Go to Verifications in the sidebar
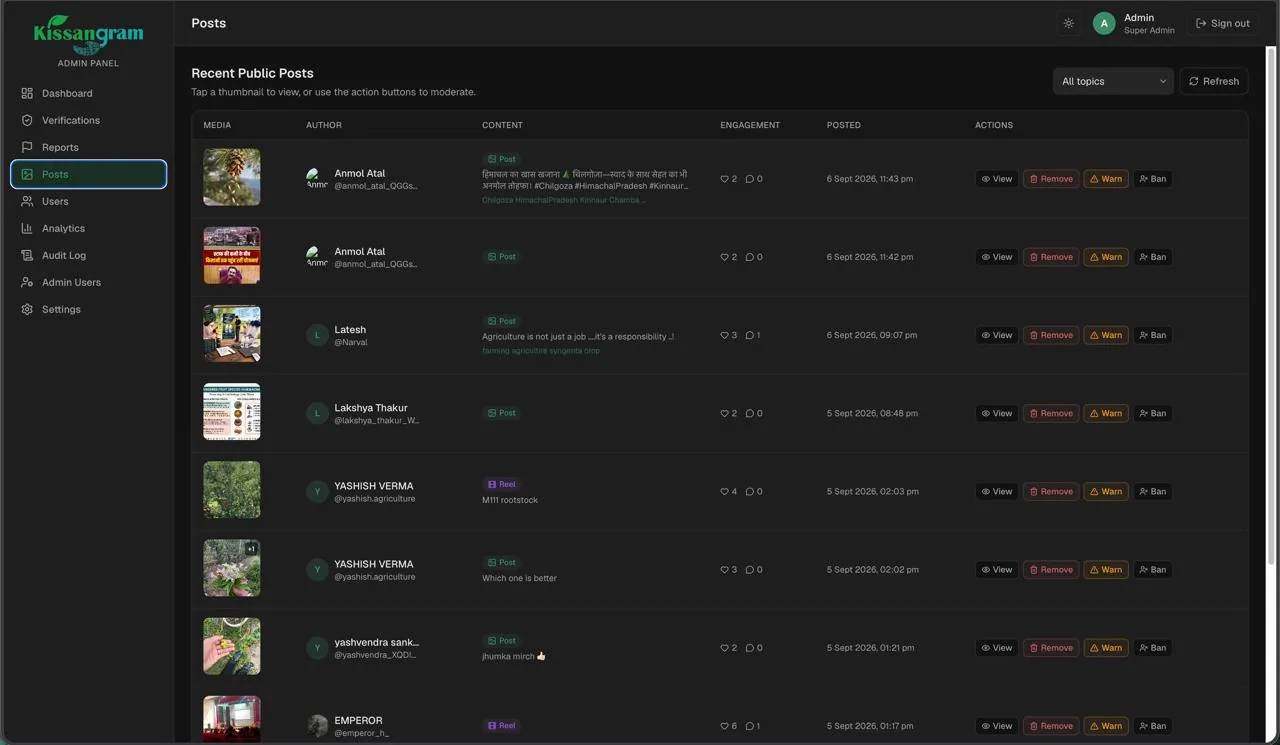 pyautogui.click(x=88, y=120)
